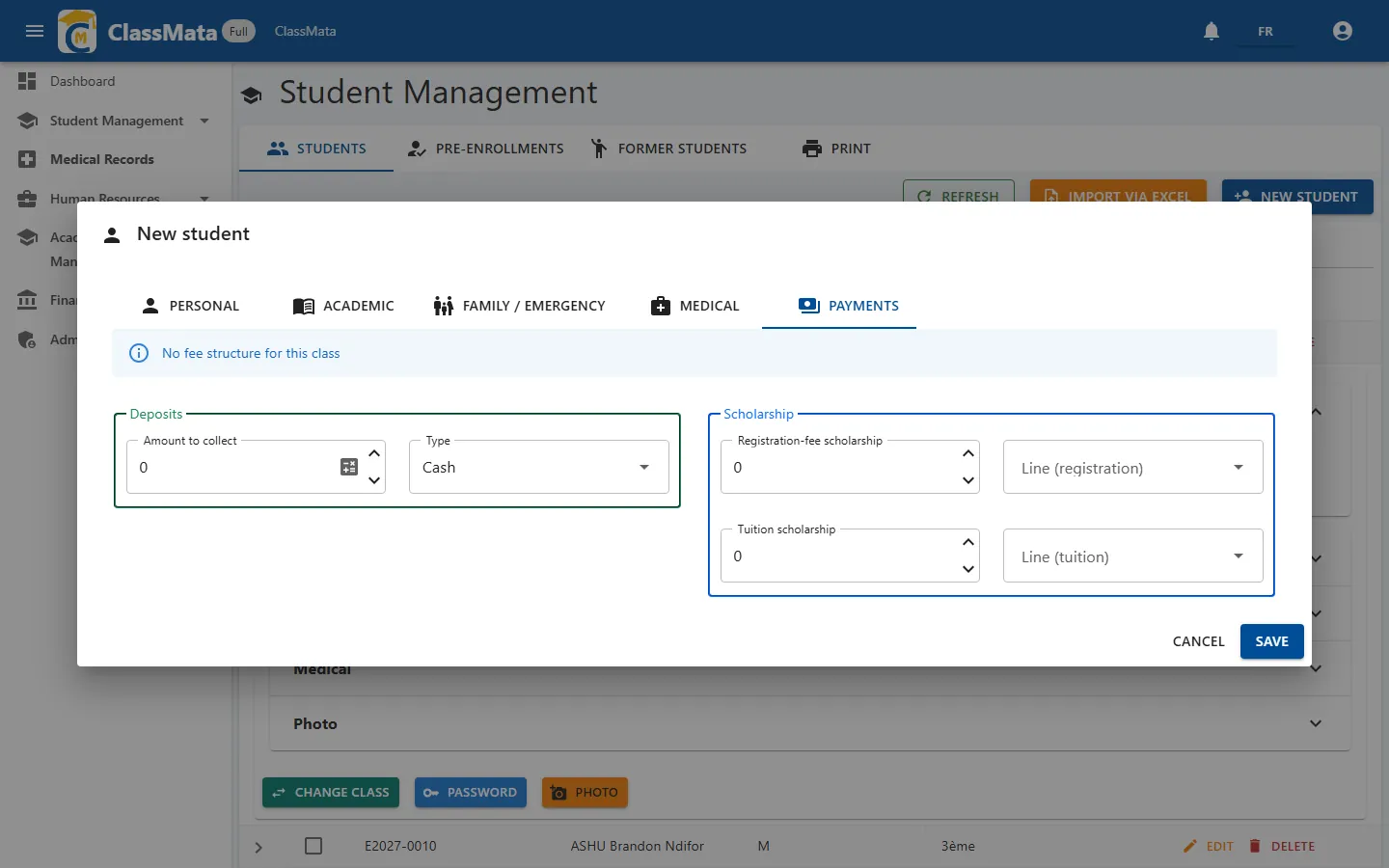Click the Change Class button
Image resolution: width=1389 pixels, height=868 pixels.
pyautogui.click(x=331, y=793)
